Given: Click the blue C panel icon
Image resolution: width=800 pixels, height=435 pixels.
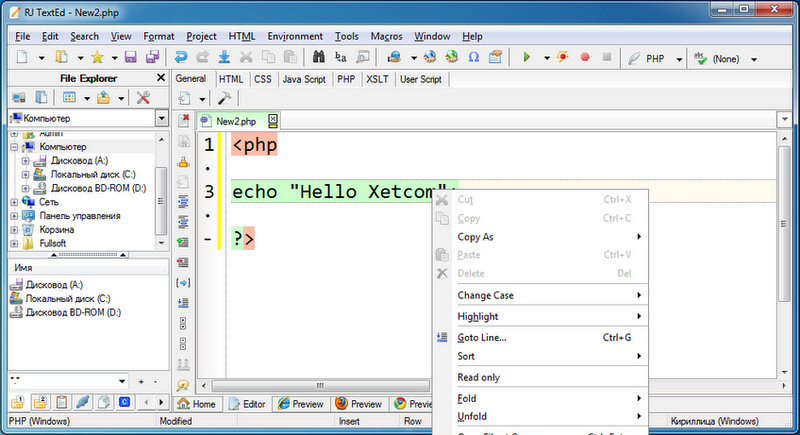Looking at the screenshot, I should coord(124,402).
